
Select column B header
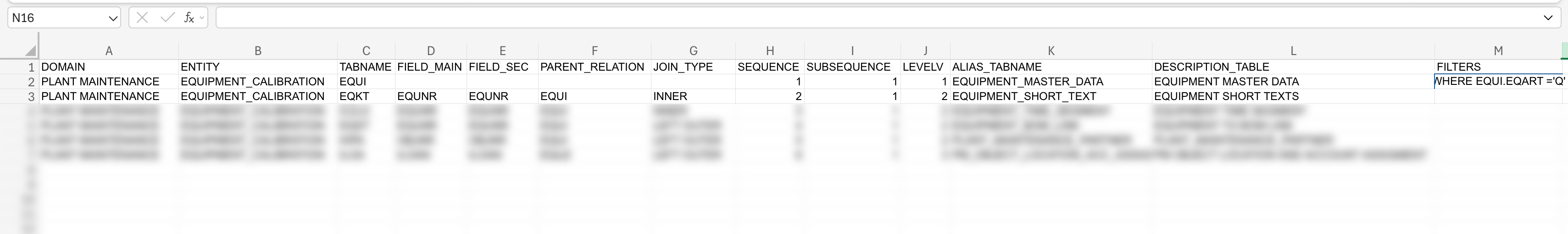click(x=257, y=51)
